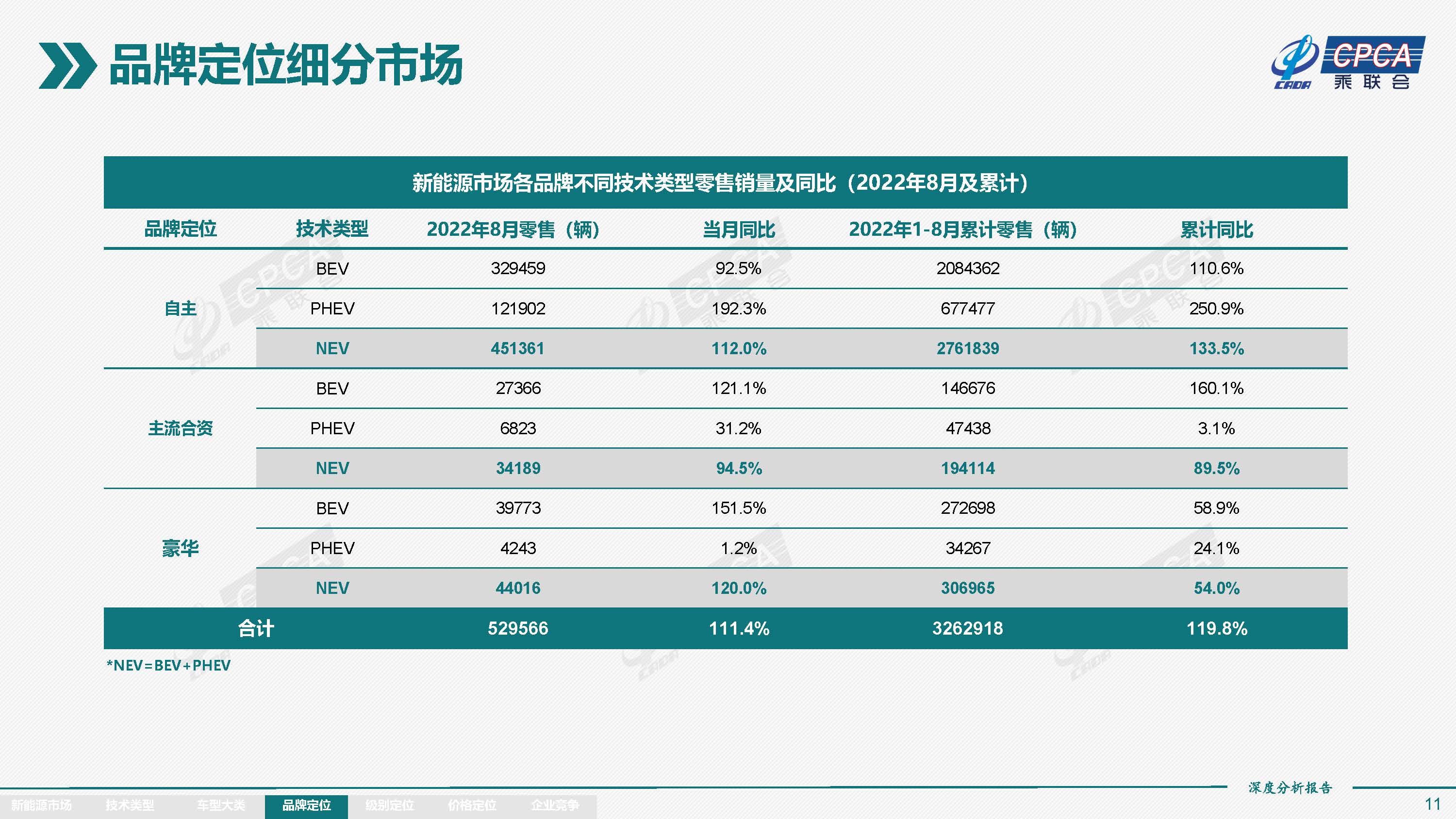Select the 2022年1-8月累计零售 column header

point(963,229)
